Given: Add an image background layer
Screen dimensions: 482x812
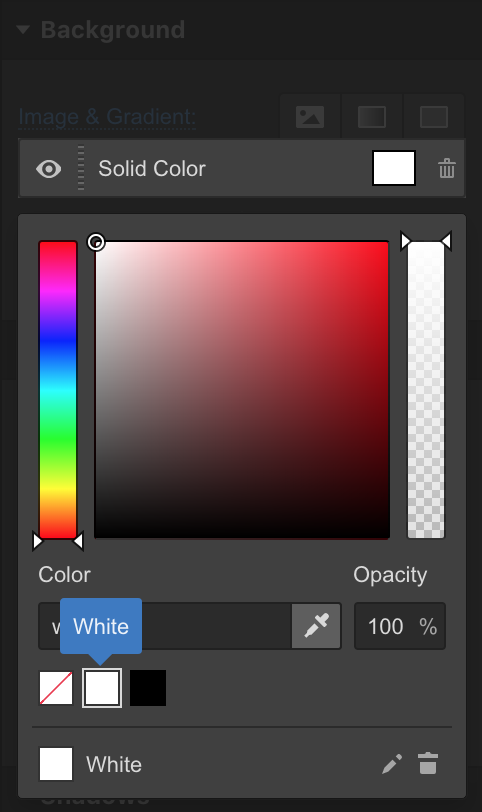Looking at the screenshot, I should point(310,117).
